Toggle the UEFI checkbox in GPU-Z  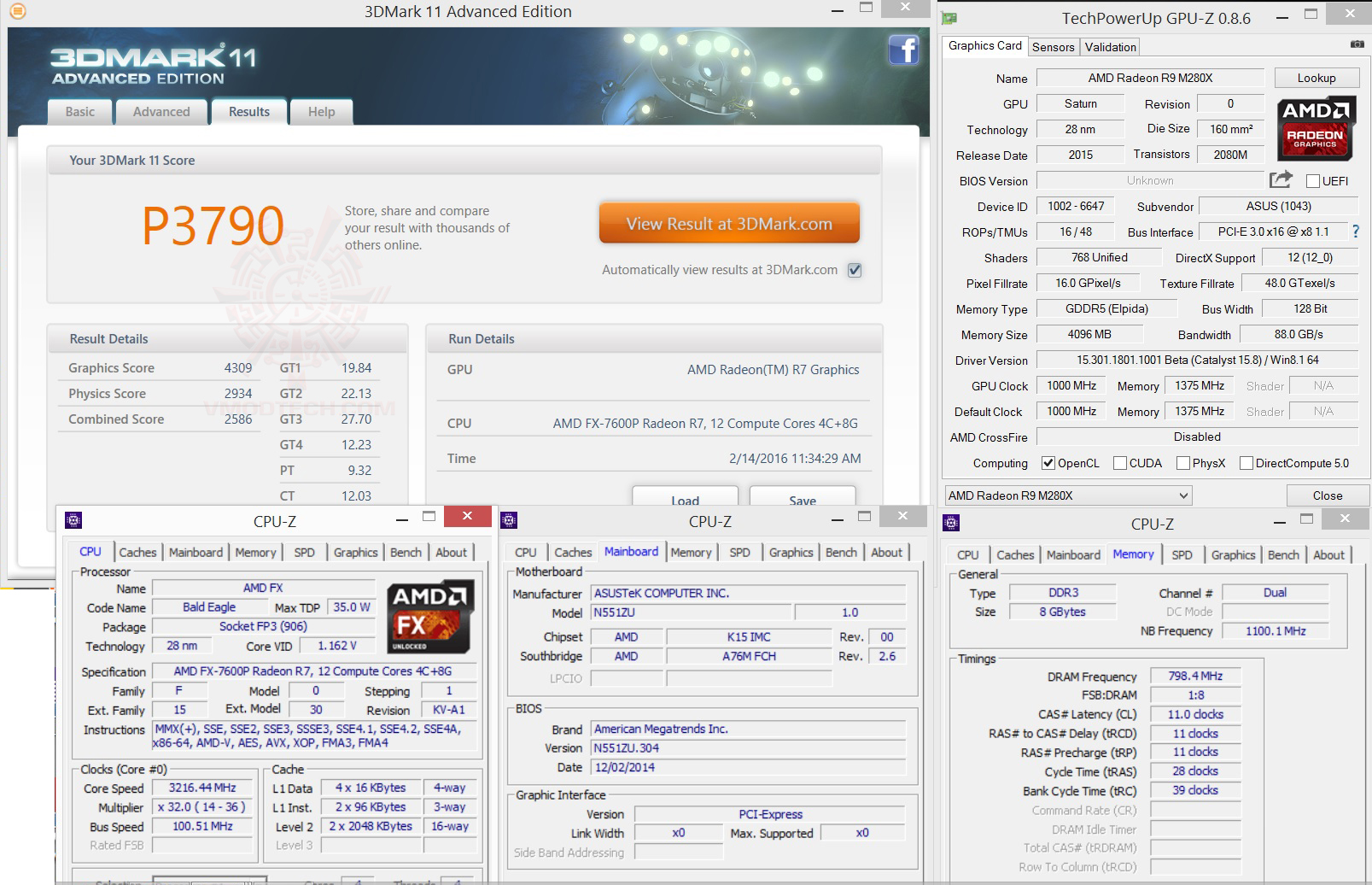click(x=1313, y=181)
